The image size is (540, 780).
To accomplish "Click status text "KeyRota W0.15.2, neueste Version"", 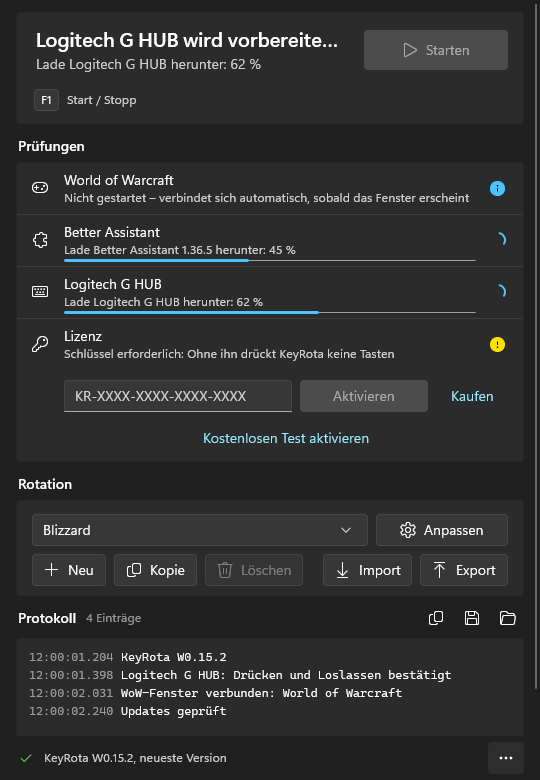I will pyautogui.click(x=135, y=758).
